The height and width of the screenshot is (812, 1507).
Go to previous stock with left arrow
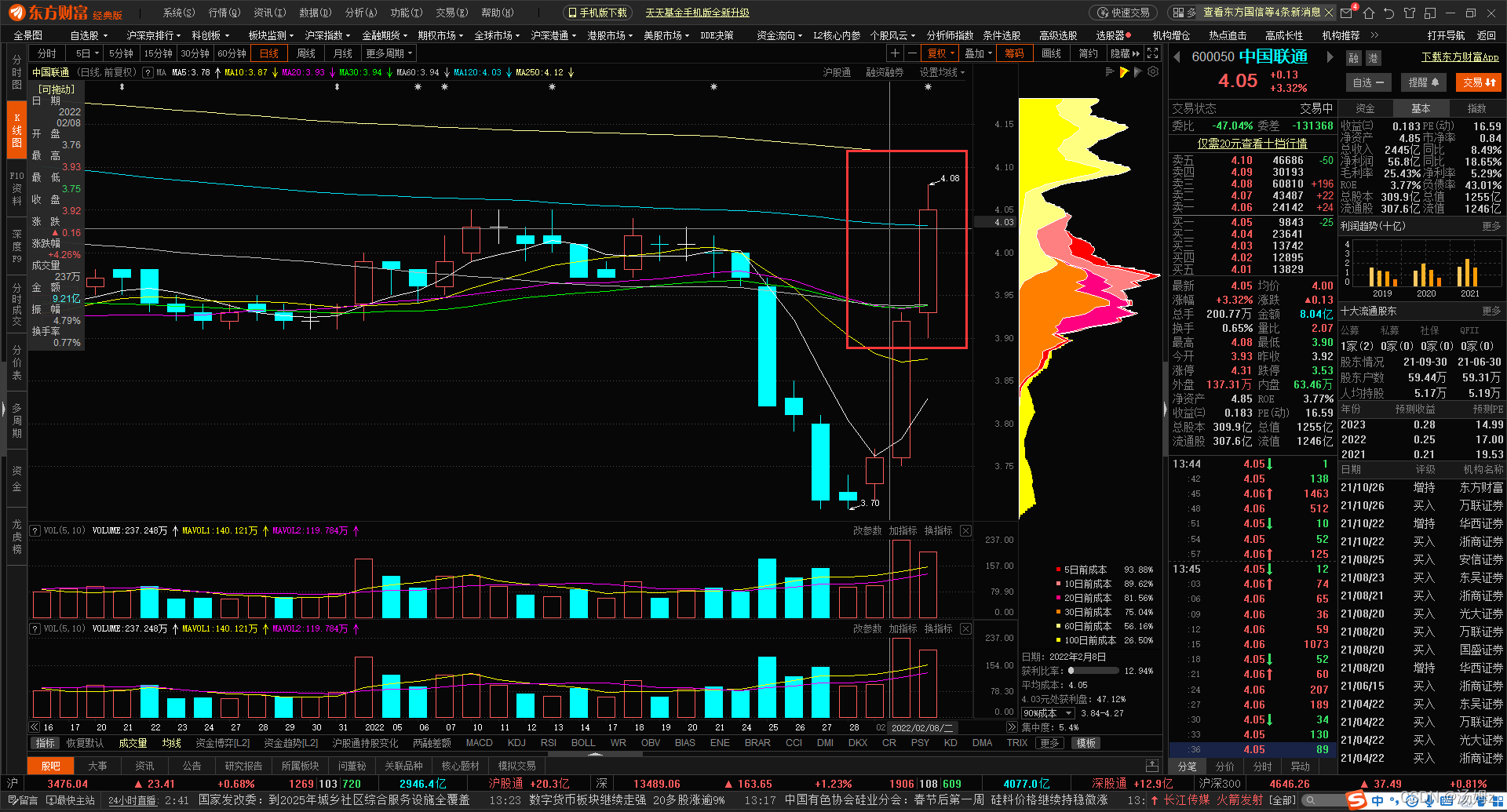1177,56
